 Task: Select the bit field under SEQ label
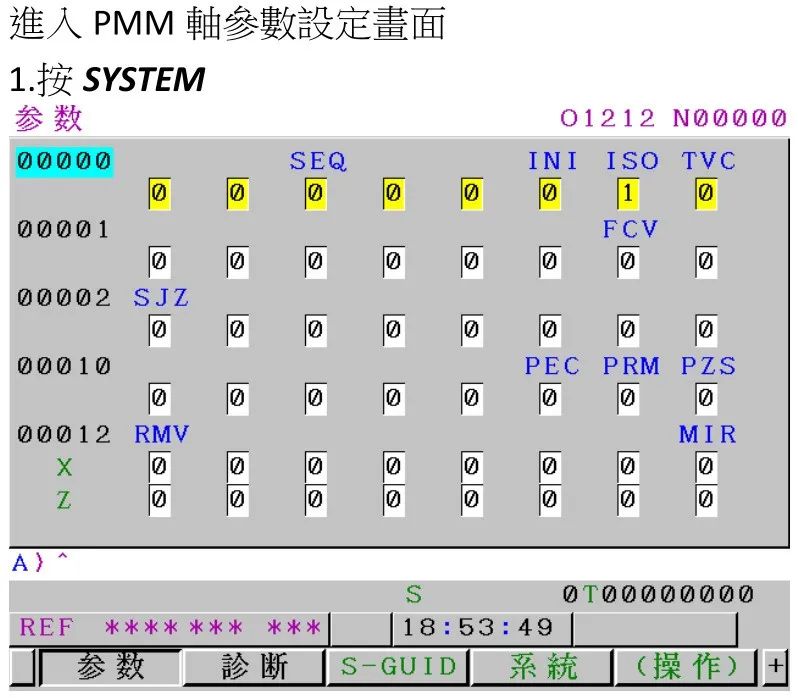click(x=316, y=193)
